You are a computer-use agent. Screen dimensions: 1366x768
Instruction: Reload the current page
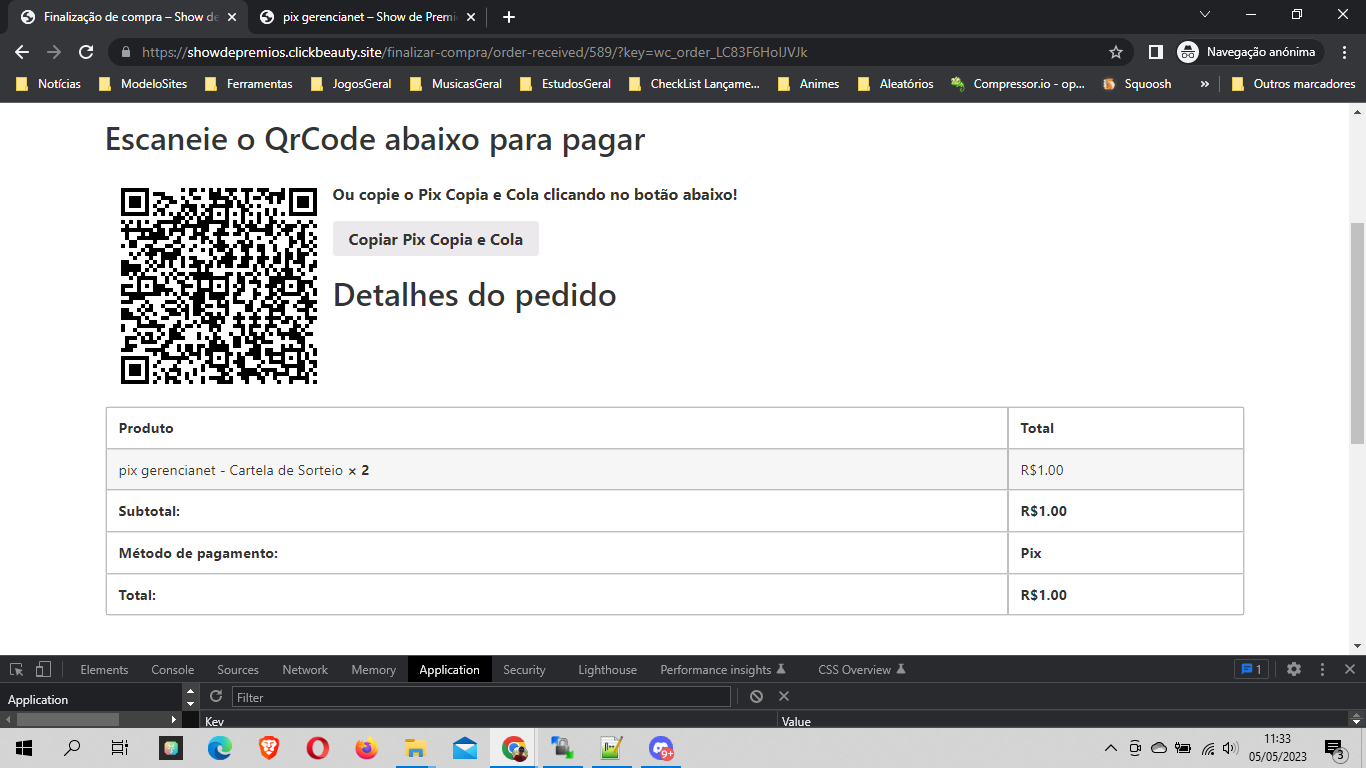86,52
